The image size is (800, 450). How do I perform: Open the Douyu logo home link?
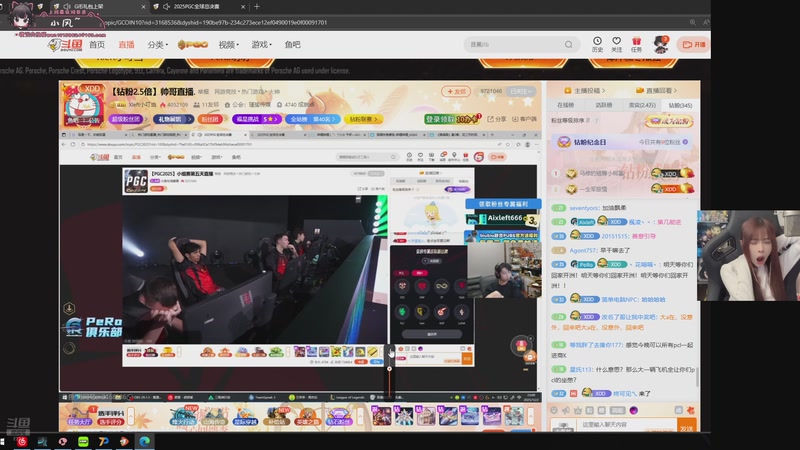[x=65, y=45]
